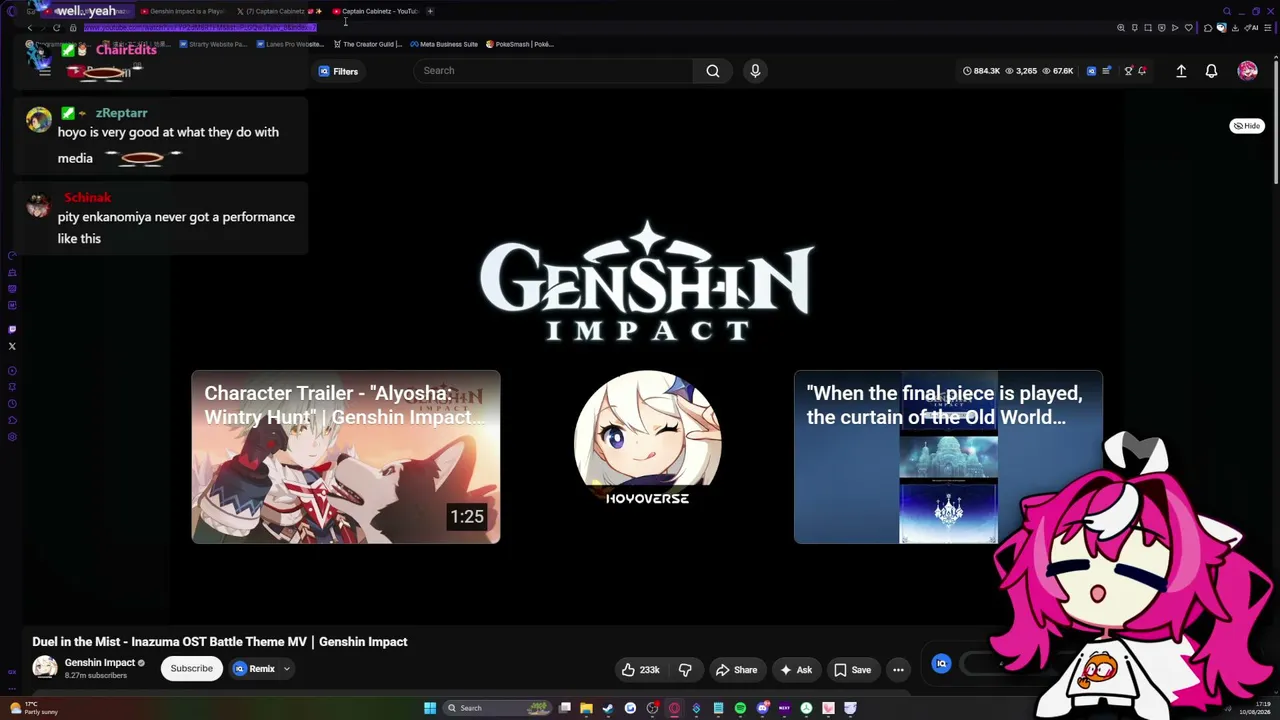The image size is (1280, 720).
Task: Open the browser easy-setup sliders icon
Action: coord(1269,28)
